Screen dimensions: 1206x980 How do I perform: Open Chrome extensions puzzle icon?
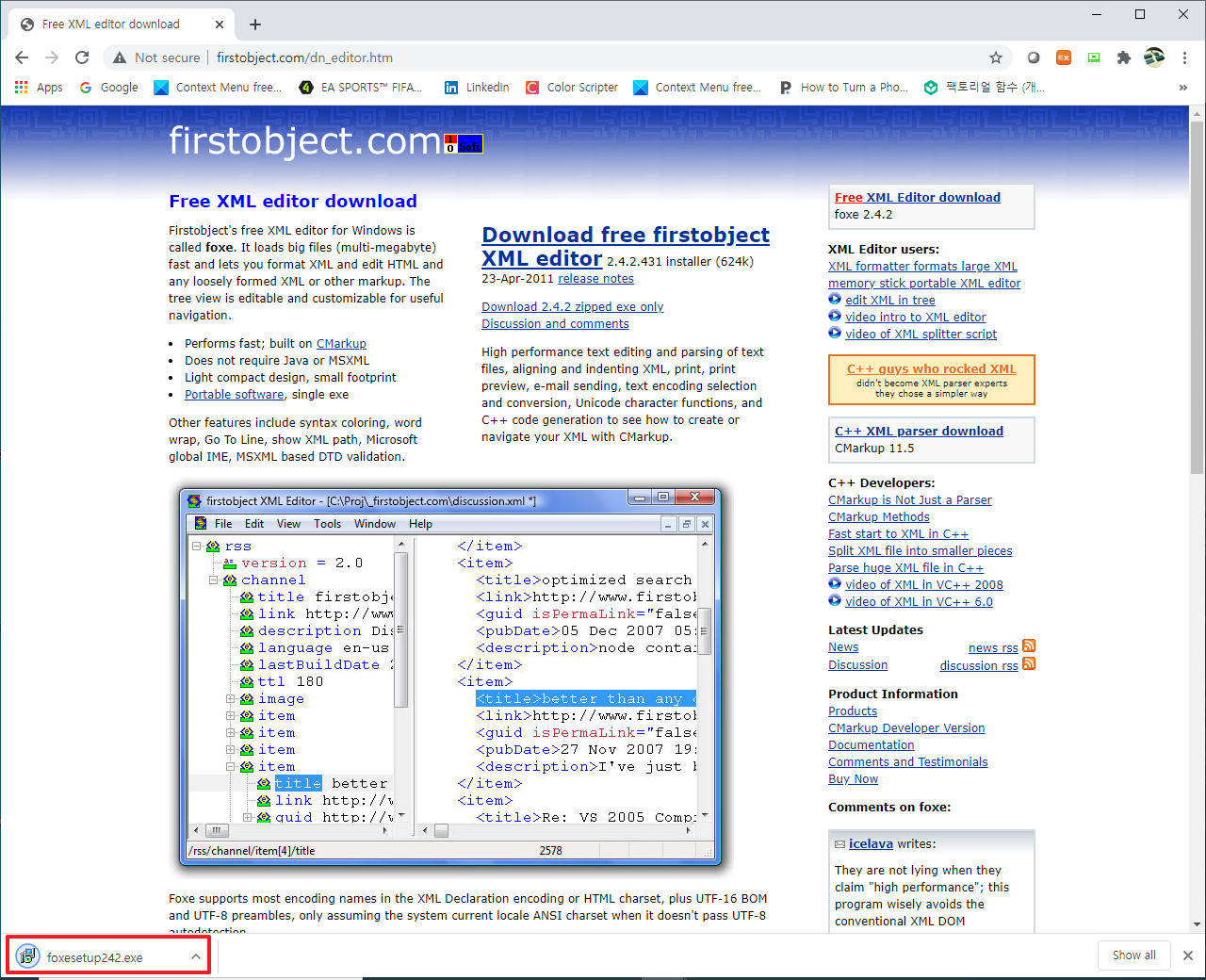[1123, 57]
